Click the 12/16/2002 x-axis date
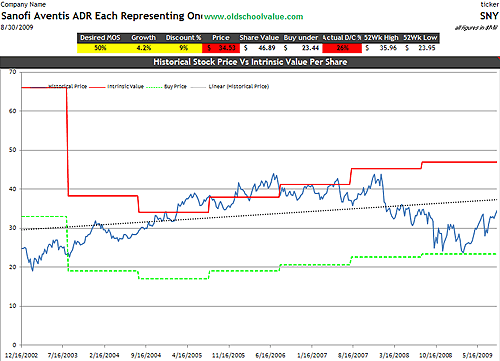Viewport: 500px width, 361px height. tap(21, 355)
